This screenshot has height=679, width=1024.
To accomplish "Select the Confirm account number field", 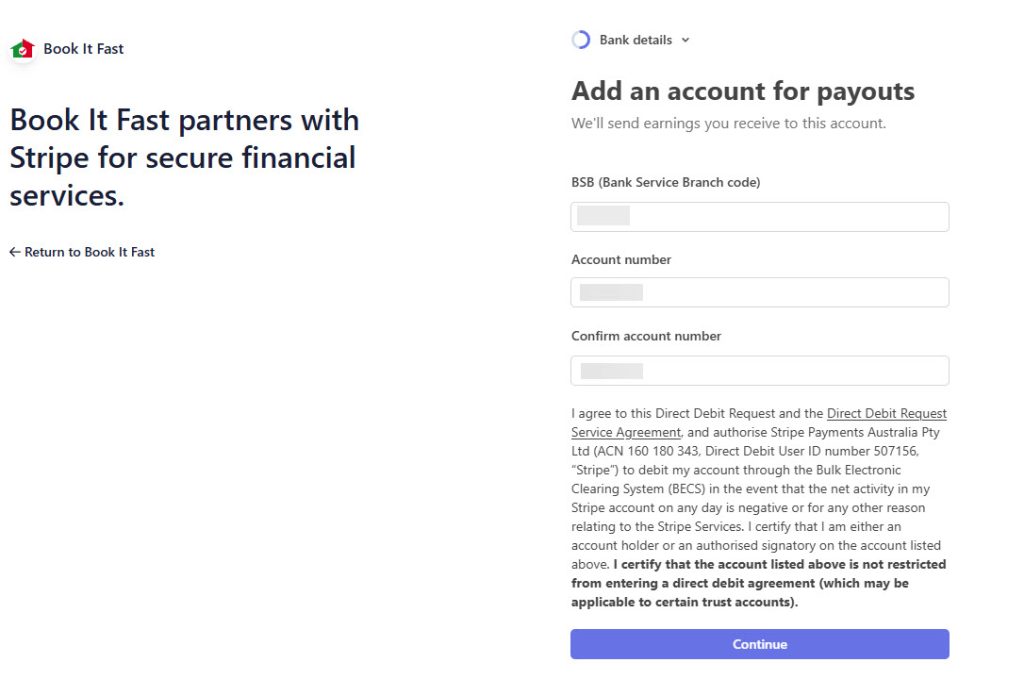I will [759, 370].
